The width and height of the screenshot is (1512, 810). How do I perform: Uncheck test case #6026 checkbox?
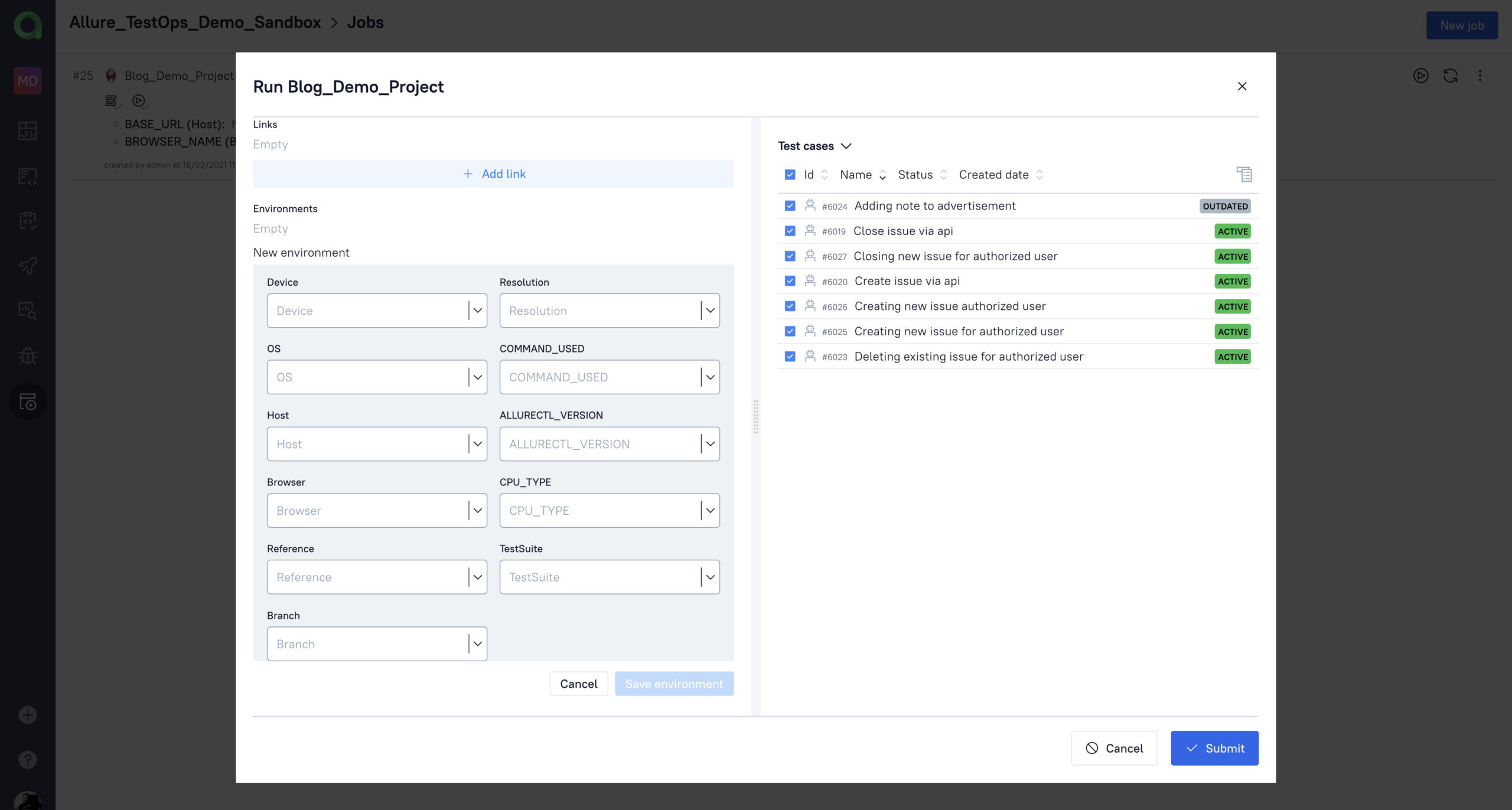(790, 306)
